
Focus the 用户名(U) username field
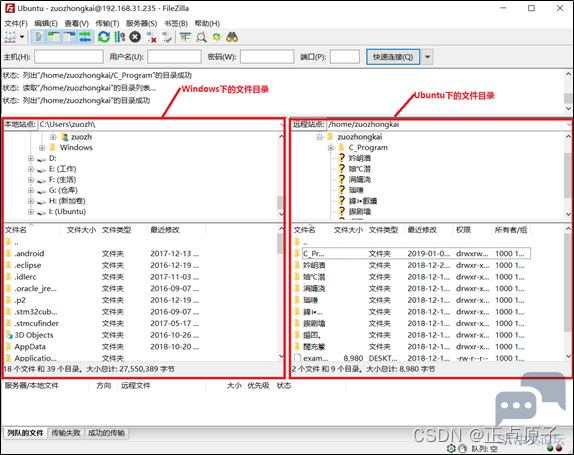[x=174, y=57]
